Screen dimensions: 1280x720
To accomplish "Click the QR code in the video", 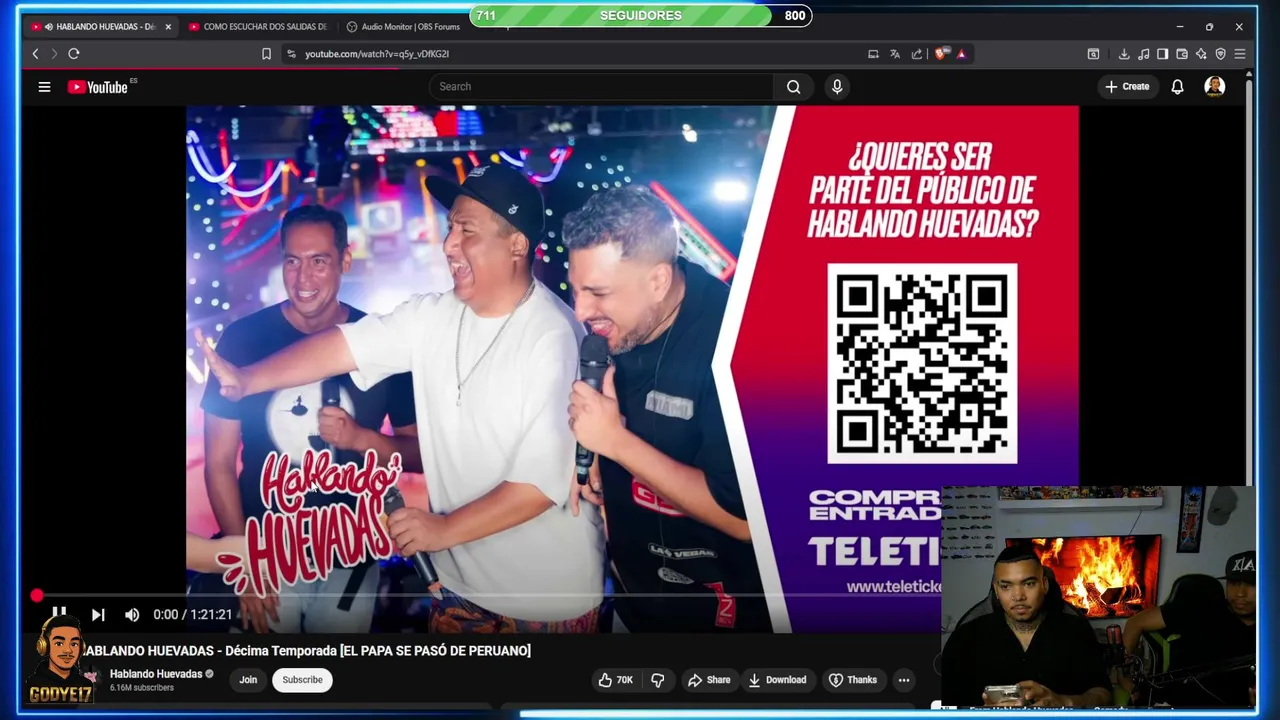I will coord(922,364).
